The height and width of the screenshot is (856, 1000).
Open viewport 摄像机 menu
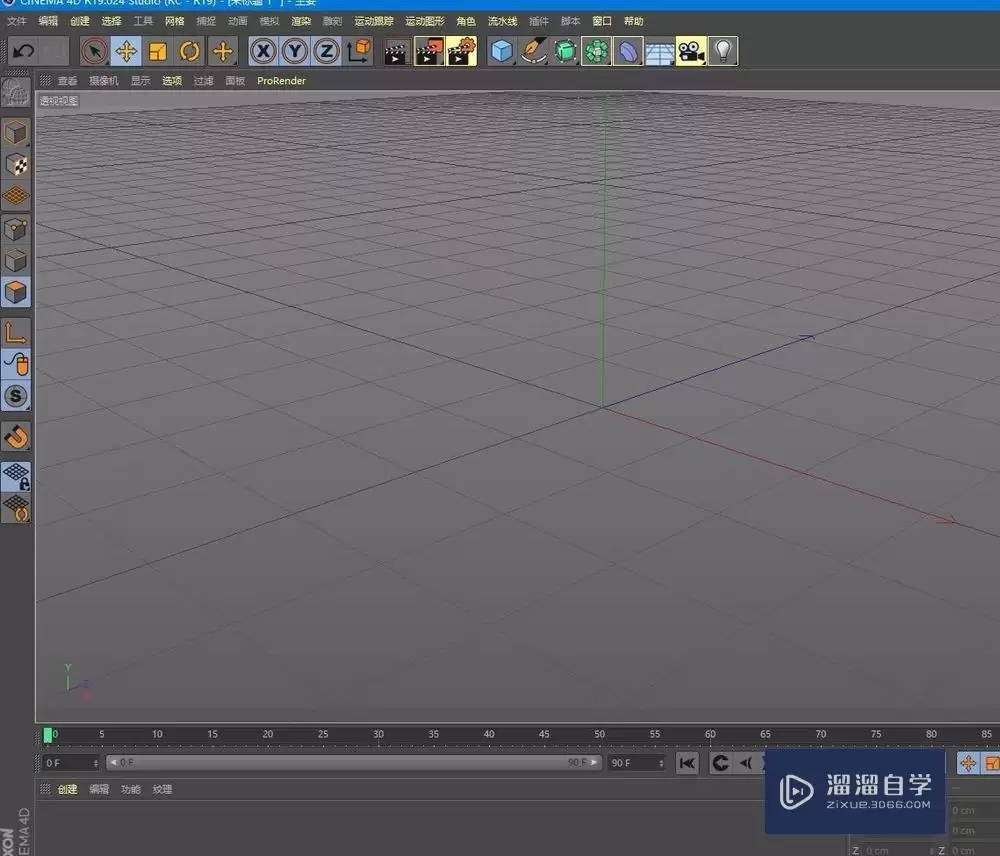coord(104,81)
